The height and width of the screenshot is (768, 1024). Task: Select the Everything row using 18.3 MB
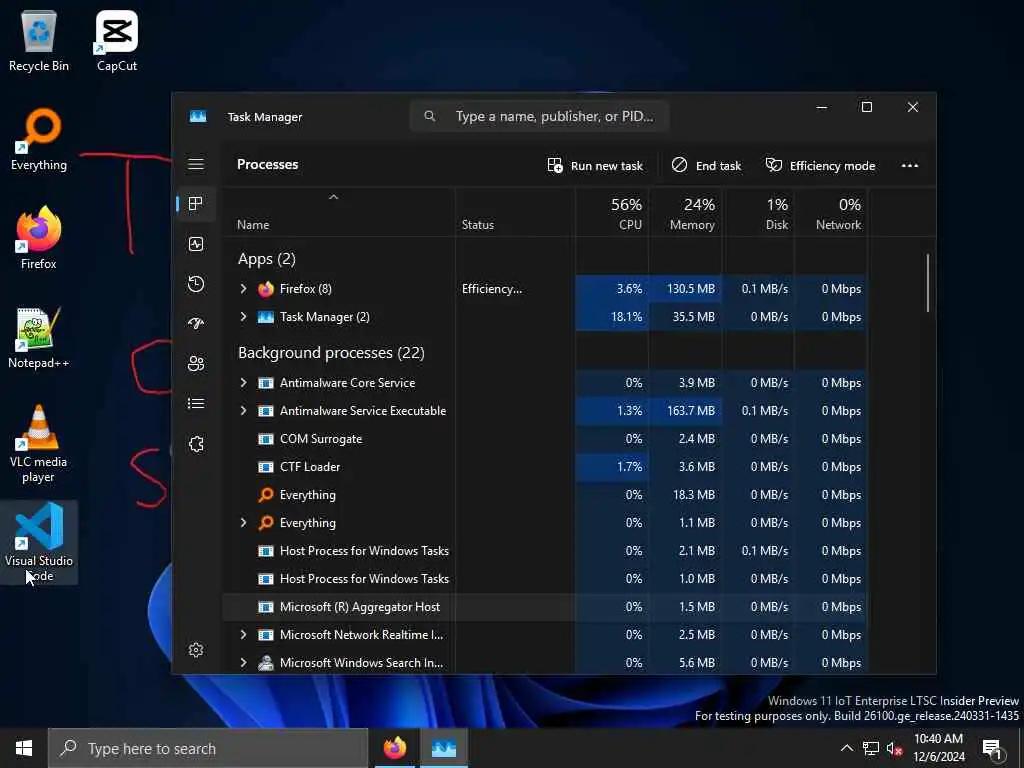tap(545, 495)
